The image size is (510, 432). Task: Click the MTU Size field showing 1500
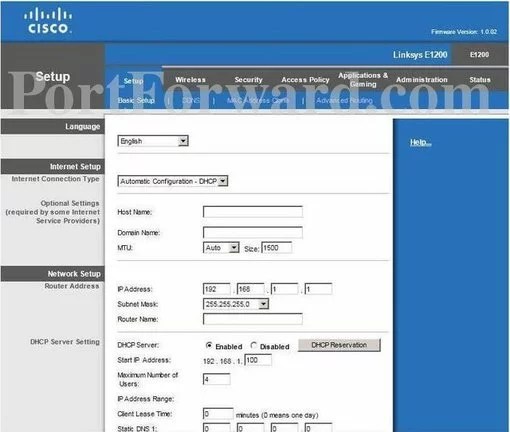(277, 248)
